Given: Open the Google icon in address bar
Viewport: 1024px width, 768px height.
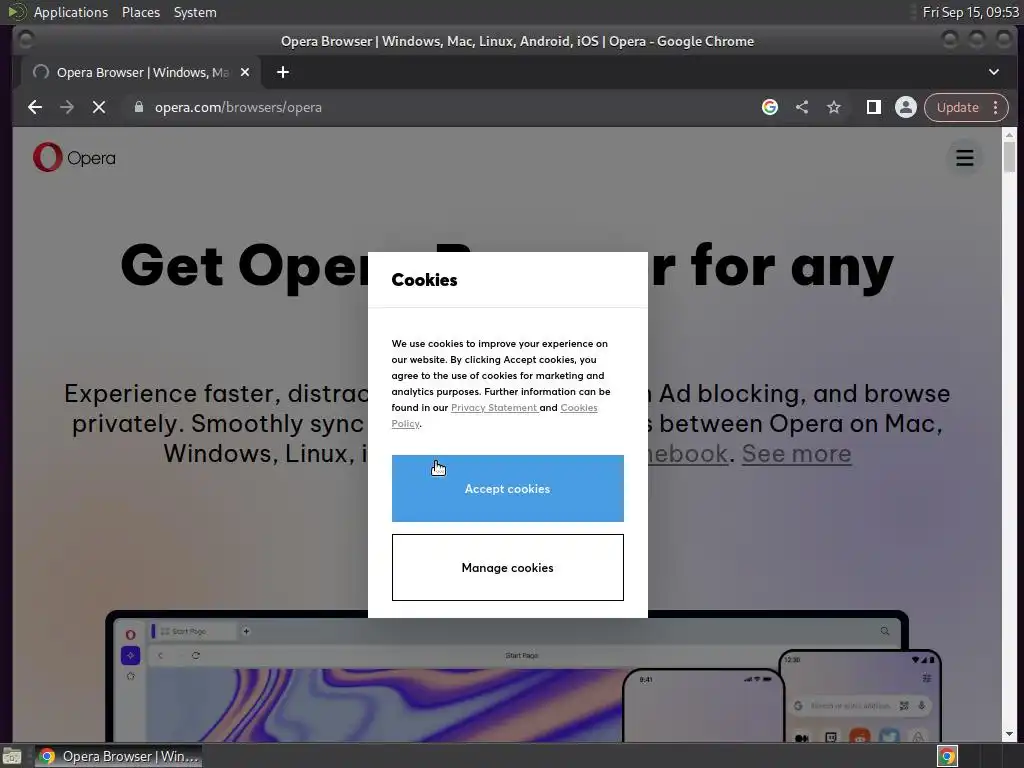Looking at the screenshot, I should 769,107.
